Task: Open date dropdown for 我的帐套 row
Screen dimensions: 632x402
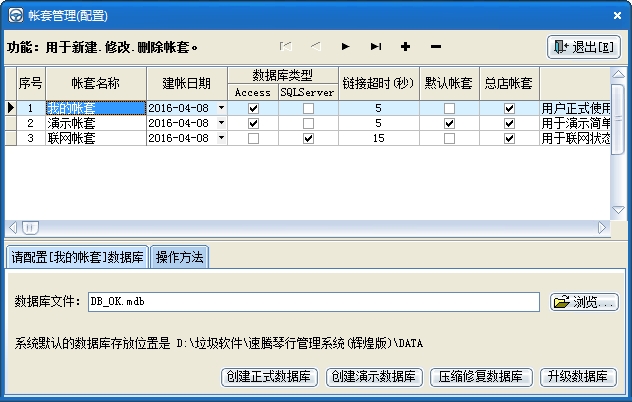Action: (221, 108)
